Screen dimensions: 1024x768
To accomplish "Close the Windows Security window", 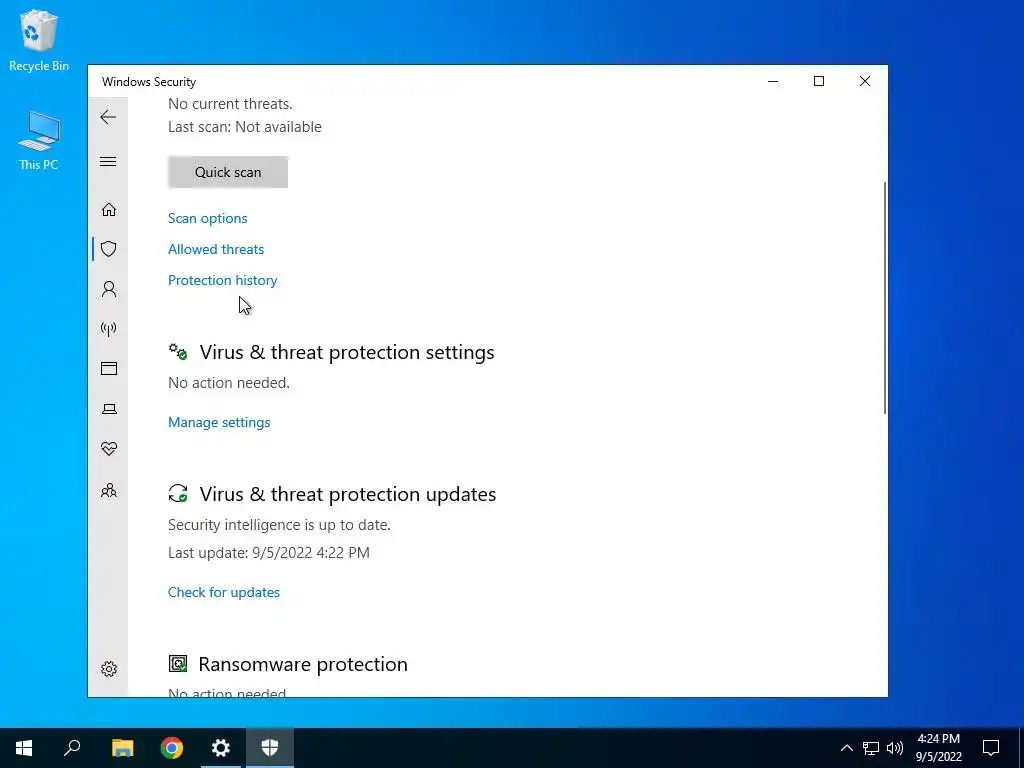I will 865,81.
